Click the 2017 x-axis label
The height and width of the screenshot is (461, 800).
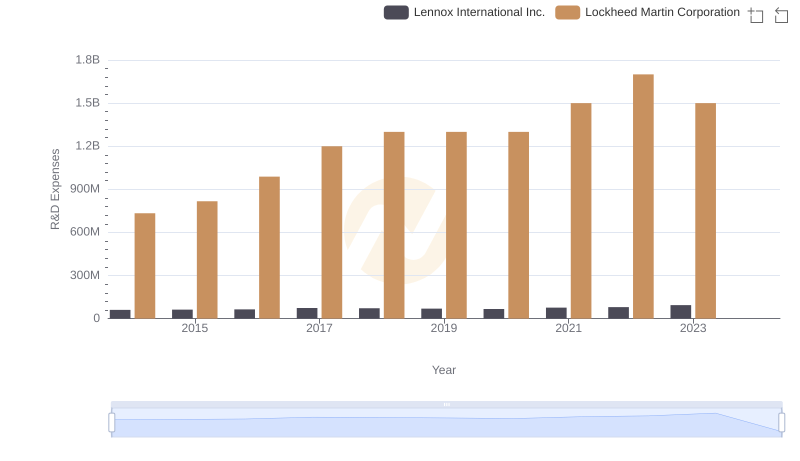[x=319, y=328]
